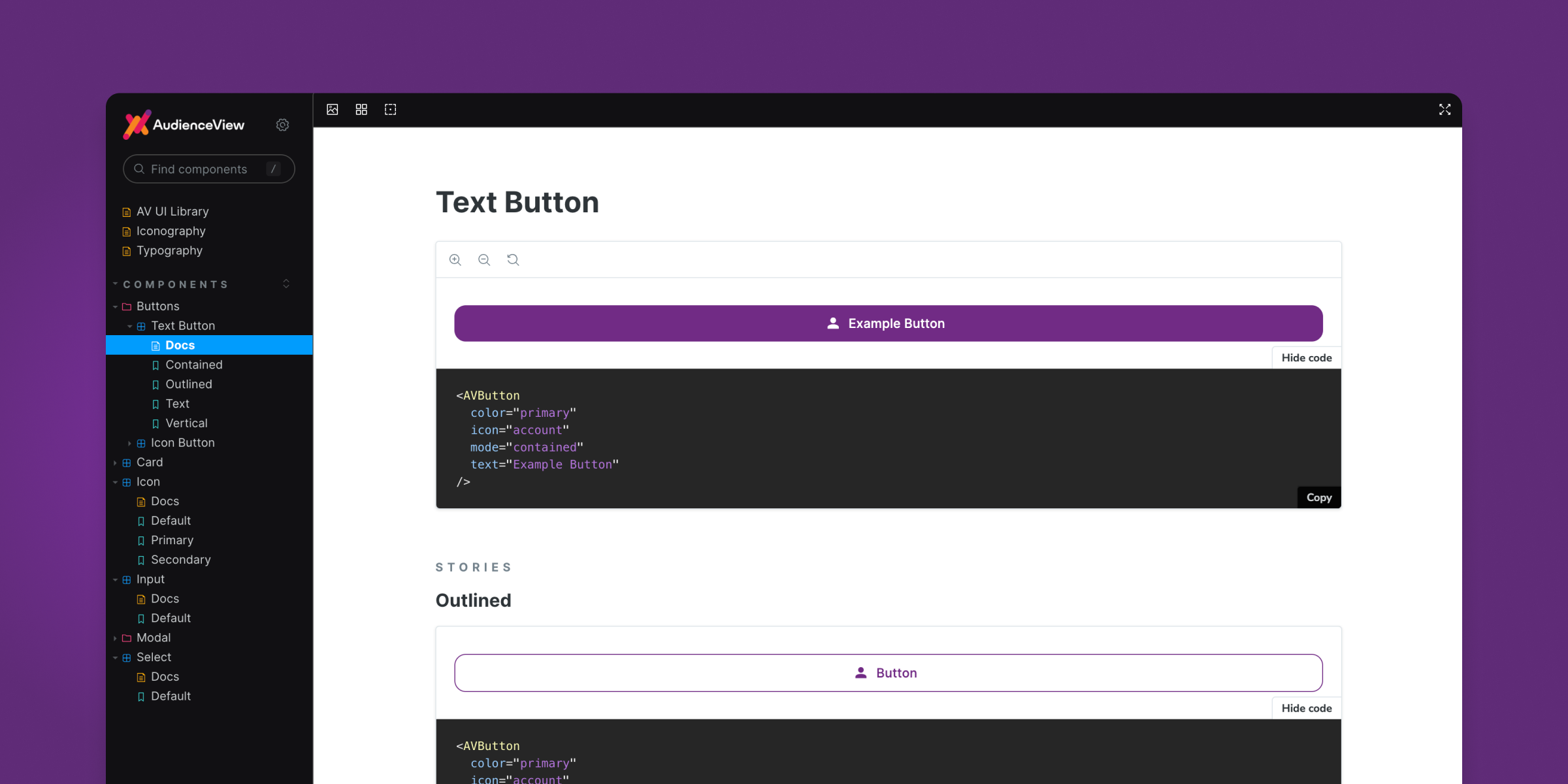Reset zoom on the story canvas
Image resolution: width=1568 pixels, height=784 pixels.
(x=513, y=259)
